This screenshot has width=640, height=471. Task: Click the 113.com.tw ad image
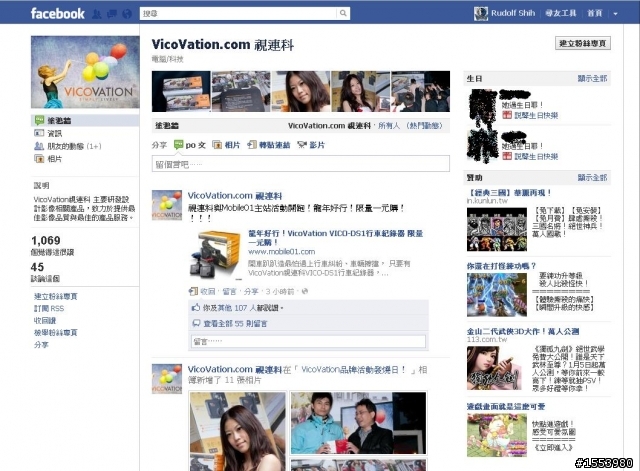coord(496,368)
